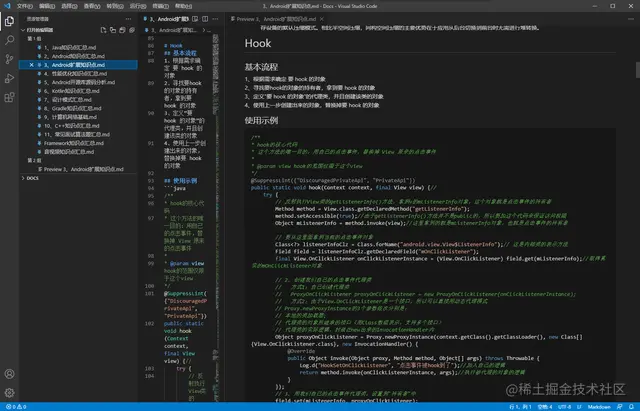This screenshot has width=640, height=411.
Task: Click the UTF-8 encoding selector
Action: pyautogui.click(x=565, y=407)
